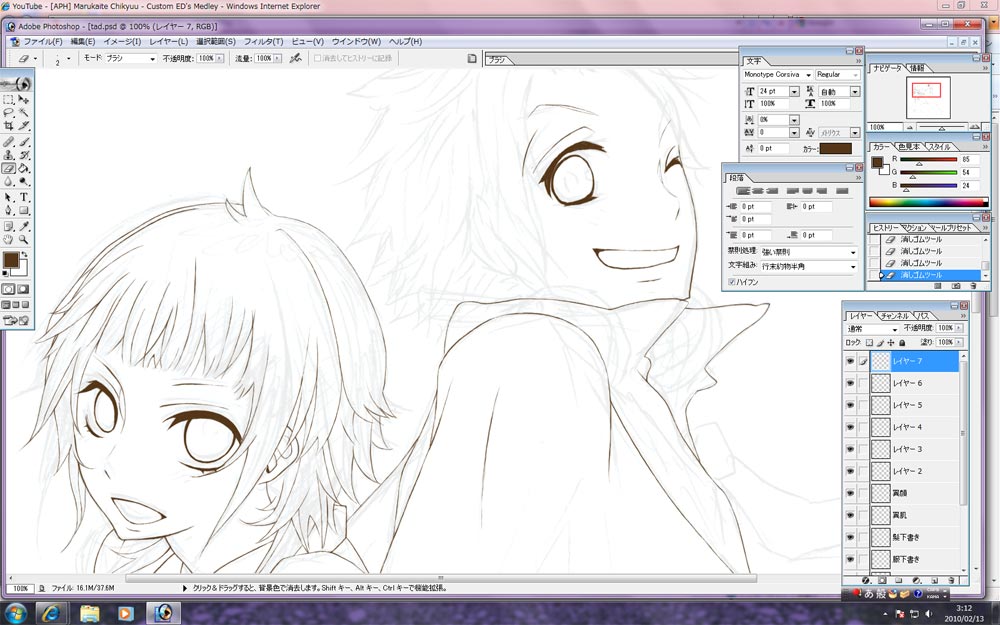Hide レイヤー 5 with its eye icon

850,406
